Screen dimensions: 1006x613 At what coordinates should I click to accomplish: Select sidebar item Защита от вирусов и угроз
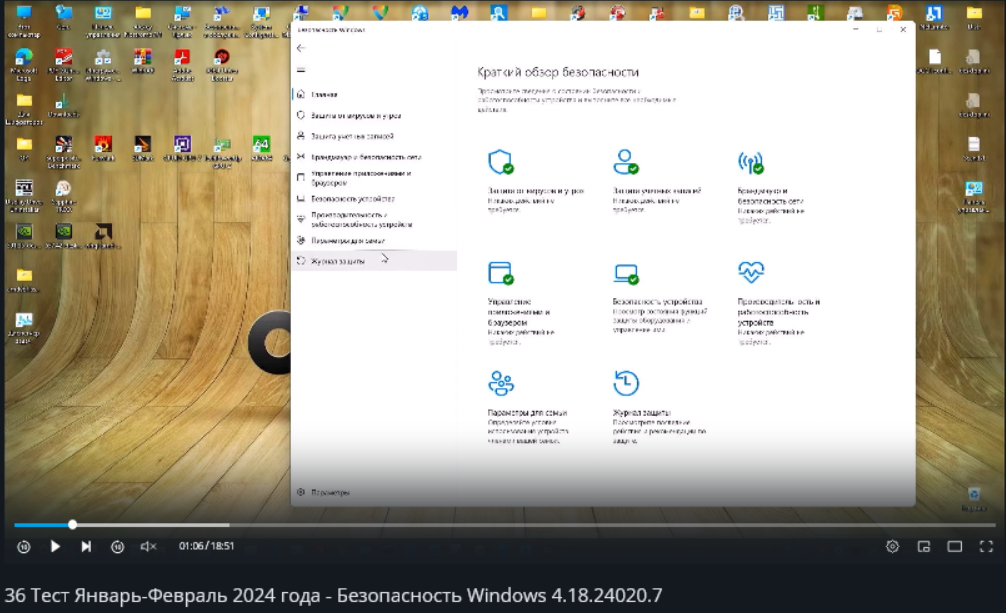pos(374,116)
